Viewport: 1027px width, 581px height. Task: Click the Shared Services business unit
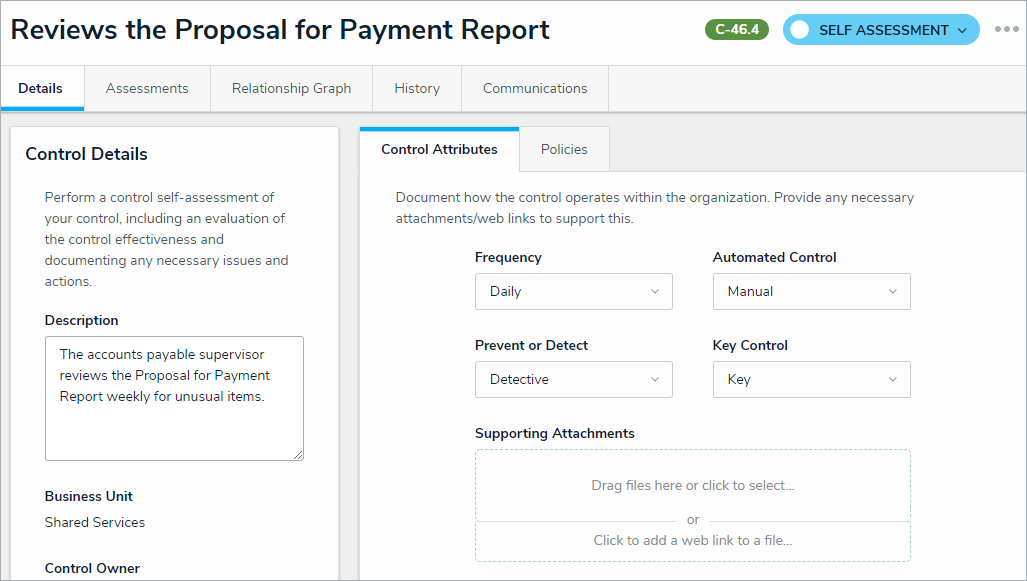click(95, 523)
